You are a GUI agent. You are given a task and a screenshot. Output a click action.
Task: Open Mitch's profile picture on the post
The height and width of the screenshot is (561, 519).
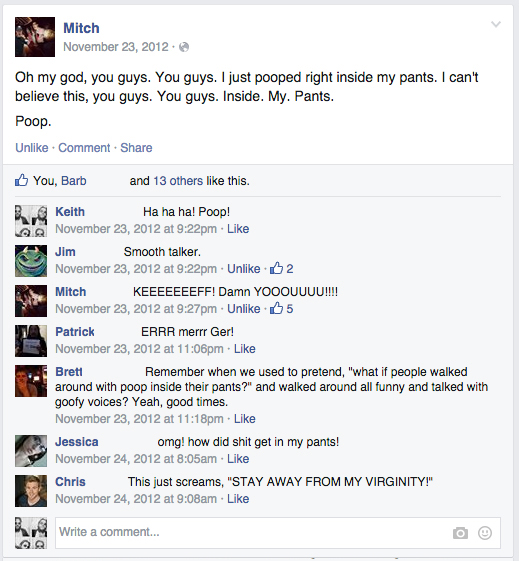point(35,37)
